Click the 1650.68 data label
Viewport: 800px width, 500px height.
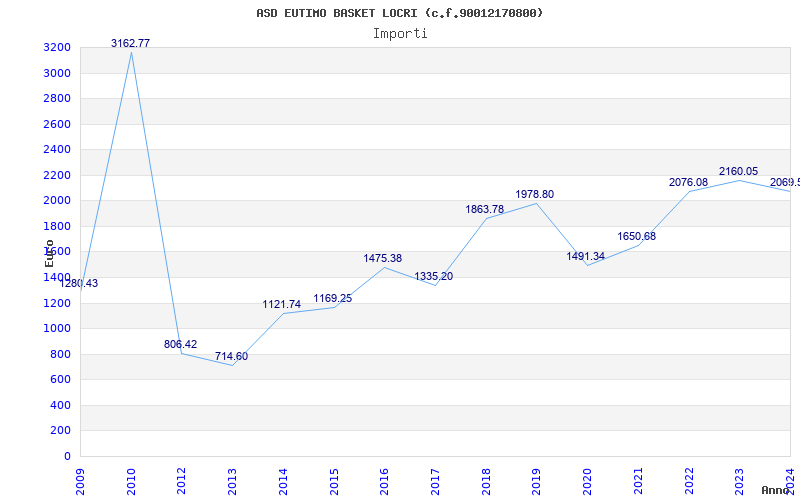637,236
